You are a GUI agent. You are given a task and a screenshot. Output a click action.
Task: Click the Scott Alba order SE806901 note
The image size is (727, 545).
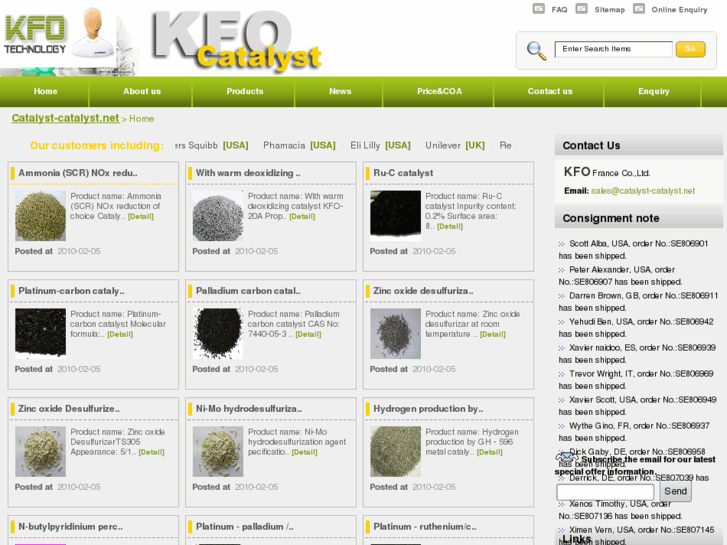pos(633,250)
